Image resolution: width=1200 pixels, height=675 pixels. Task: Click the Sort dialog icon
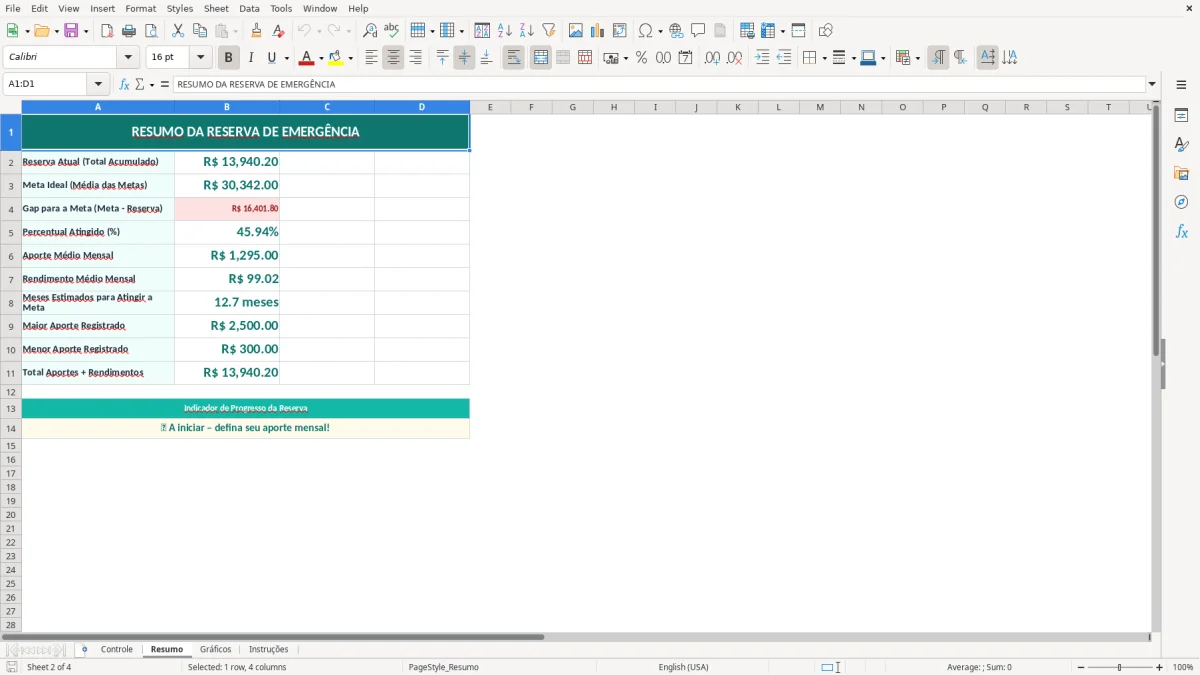(x=482, y=31)
